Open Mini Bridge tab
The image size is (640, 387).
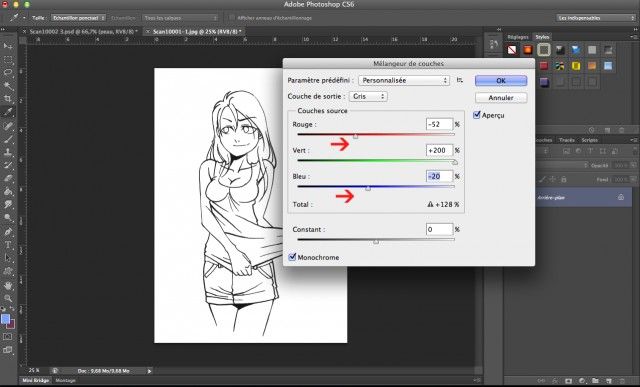(36, 380)
